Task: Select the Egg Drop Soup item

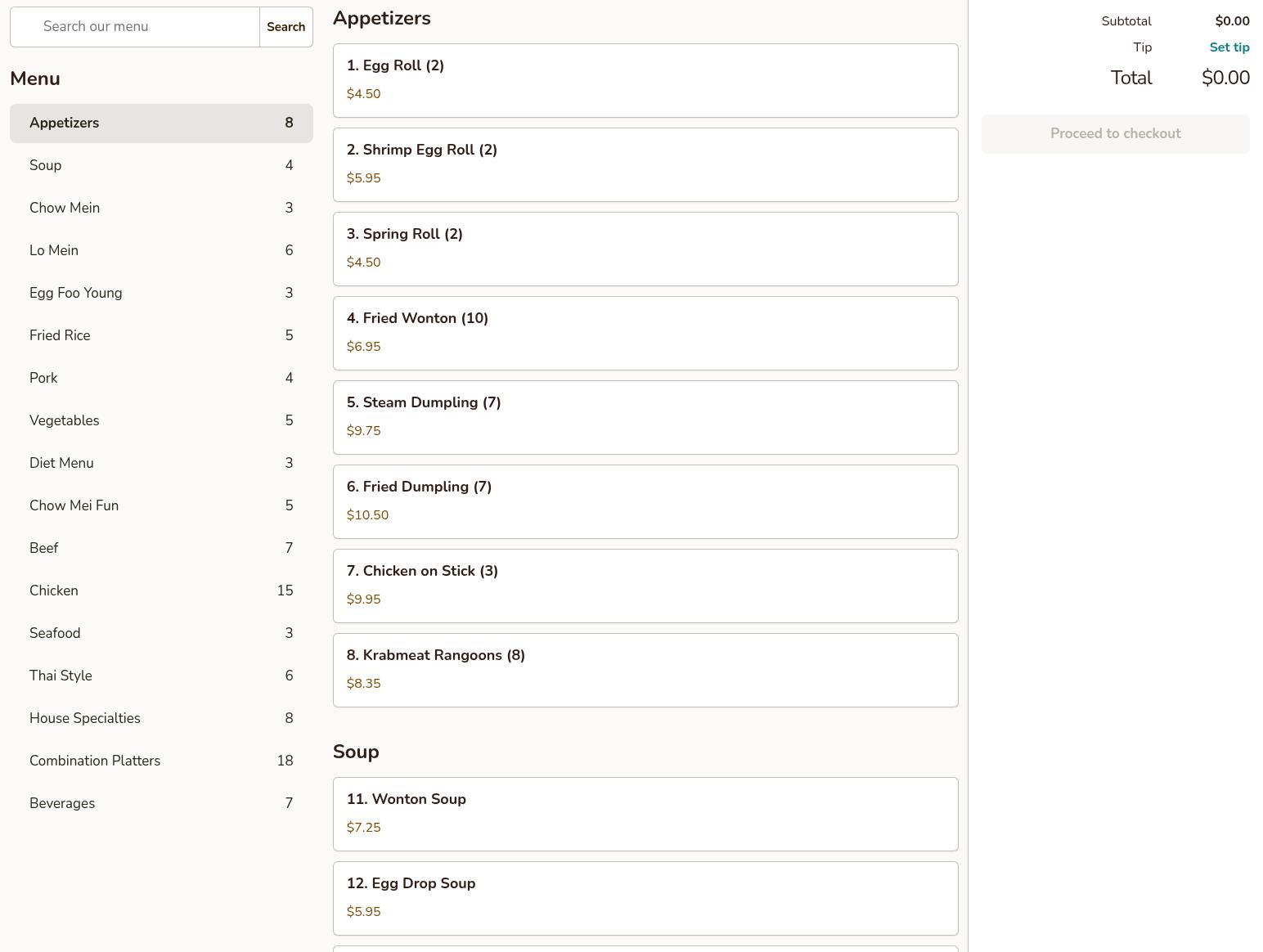Action: [x=645, y=898]
